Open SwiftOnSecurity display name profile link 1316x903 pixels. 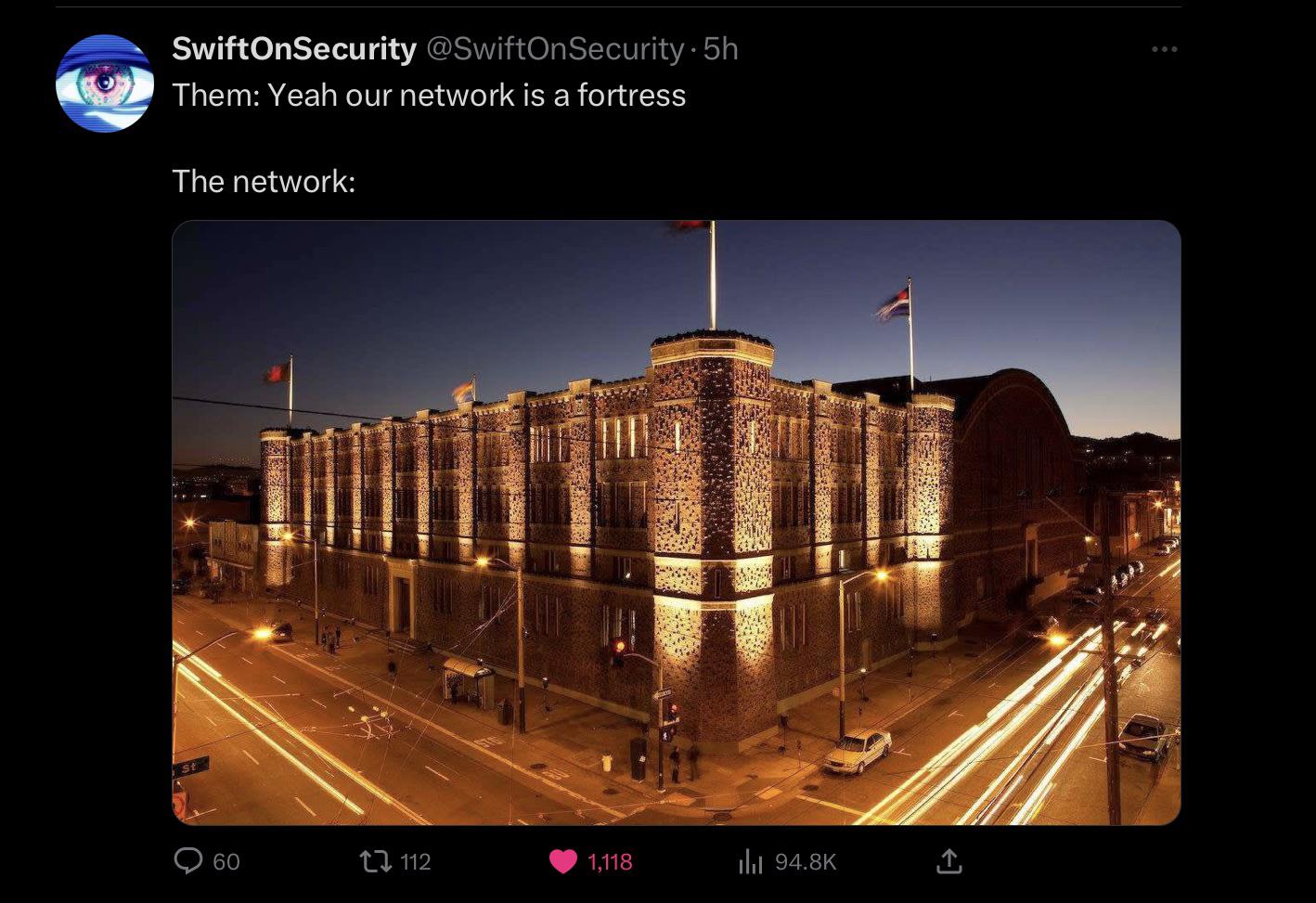click(x=294, y=49)
